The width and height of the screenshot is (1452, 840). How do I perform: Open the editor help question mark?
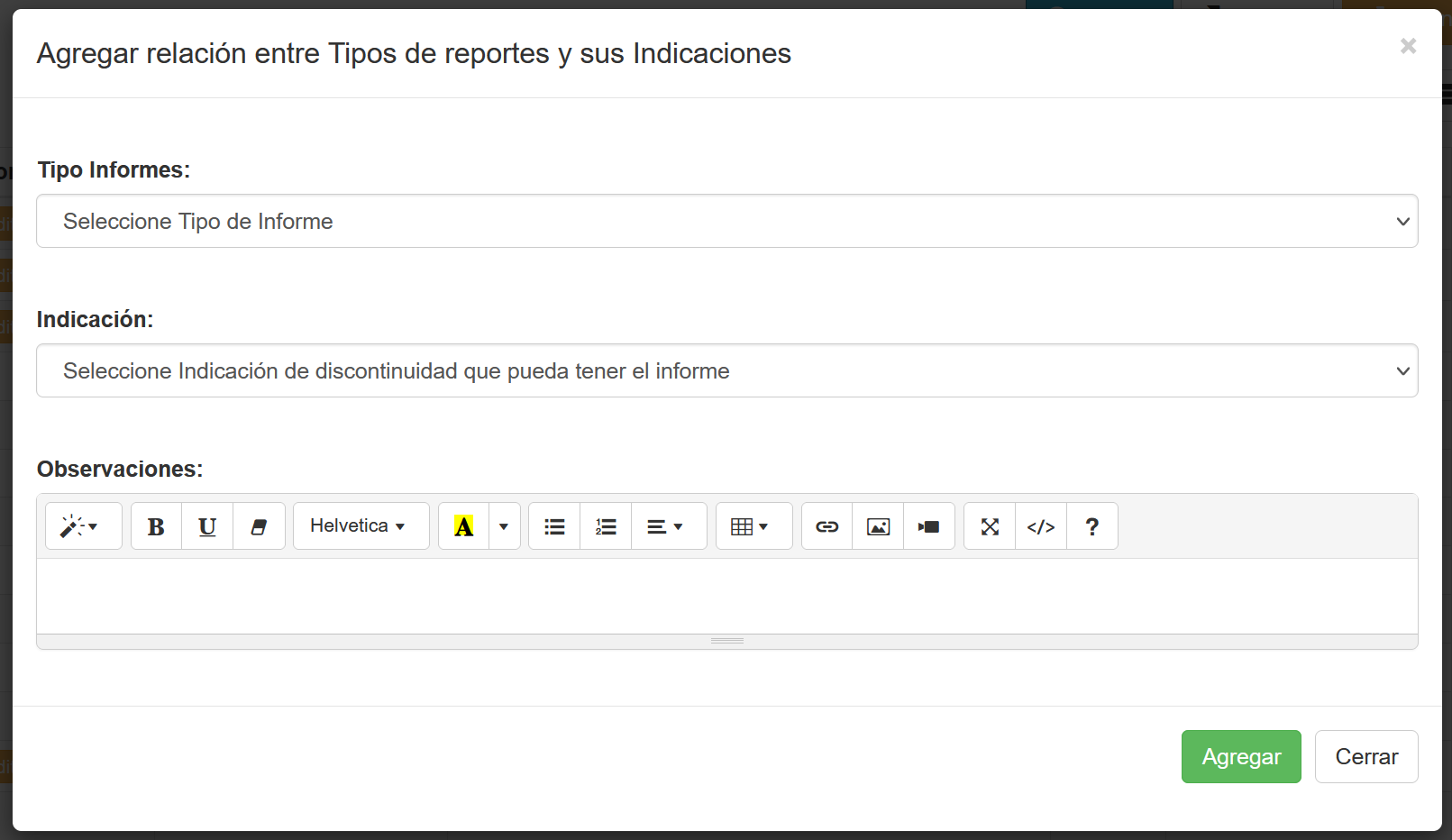tap(1091, 526)
